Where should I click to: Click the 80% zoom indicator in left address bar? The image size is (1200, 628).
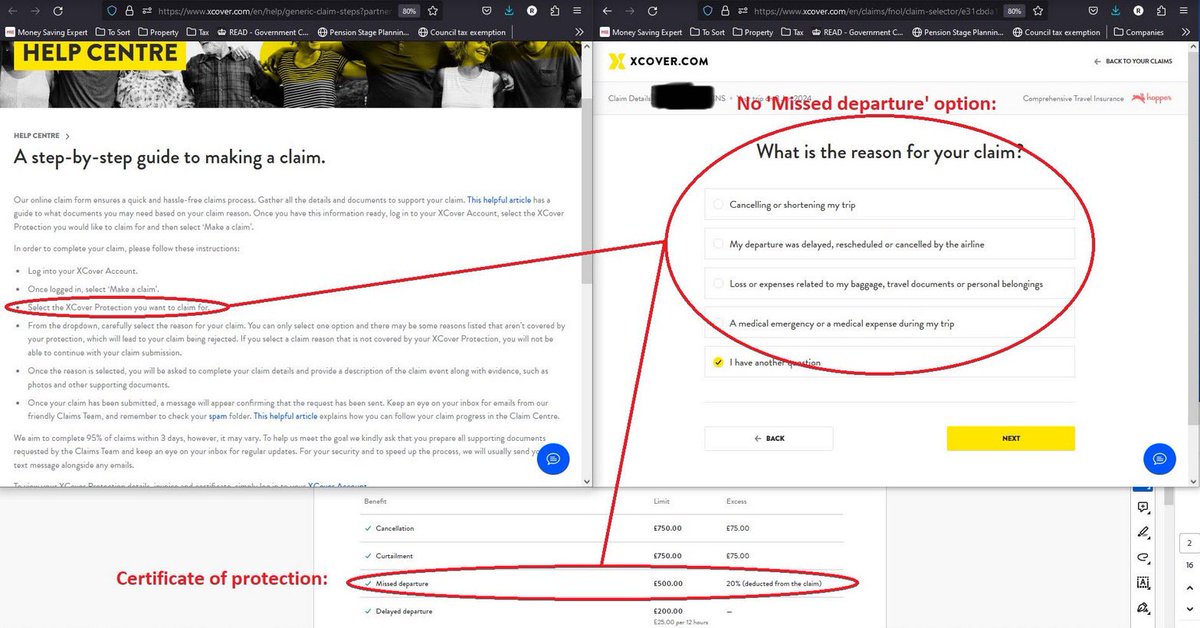[409, 10]
